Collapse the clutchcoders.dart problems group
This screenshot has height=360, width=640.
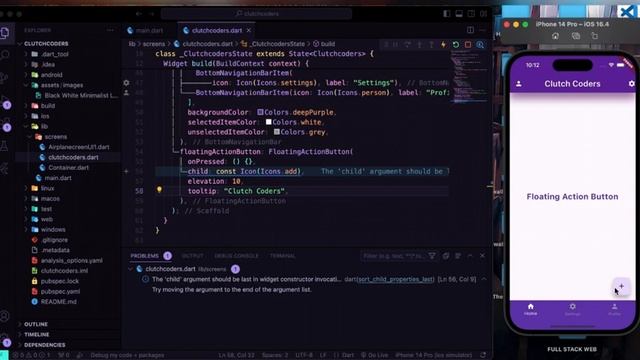pyautogui.click(x=130, y=269)
